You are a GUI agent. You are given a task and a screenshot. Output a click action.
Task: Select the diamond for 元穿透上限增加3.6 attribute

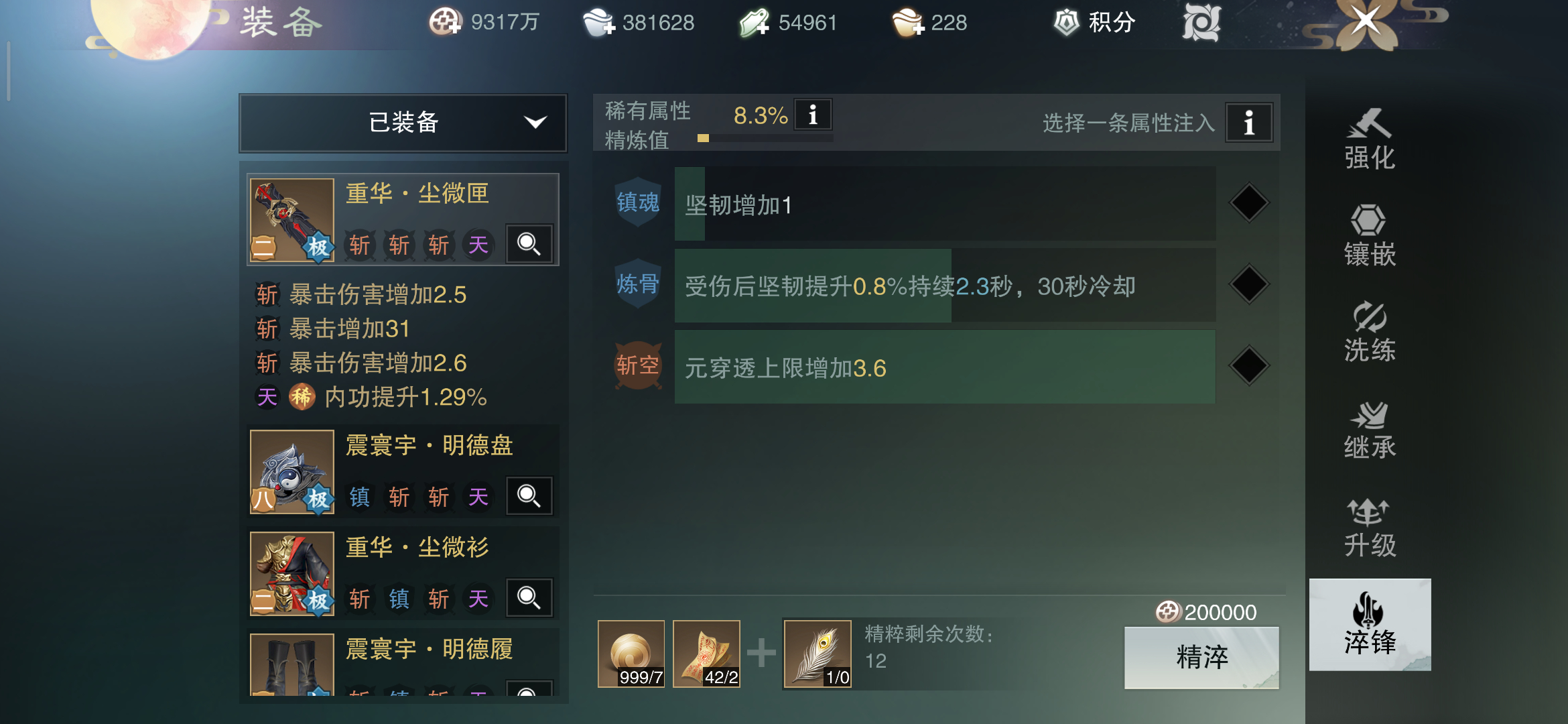1249,365
